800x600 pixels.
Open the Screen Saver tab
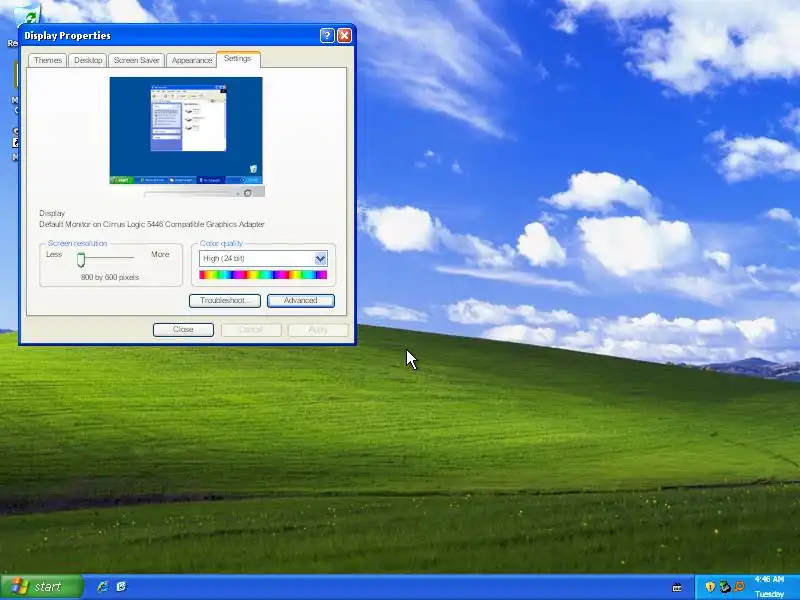pos(137,60)
